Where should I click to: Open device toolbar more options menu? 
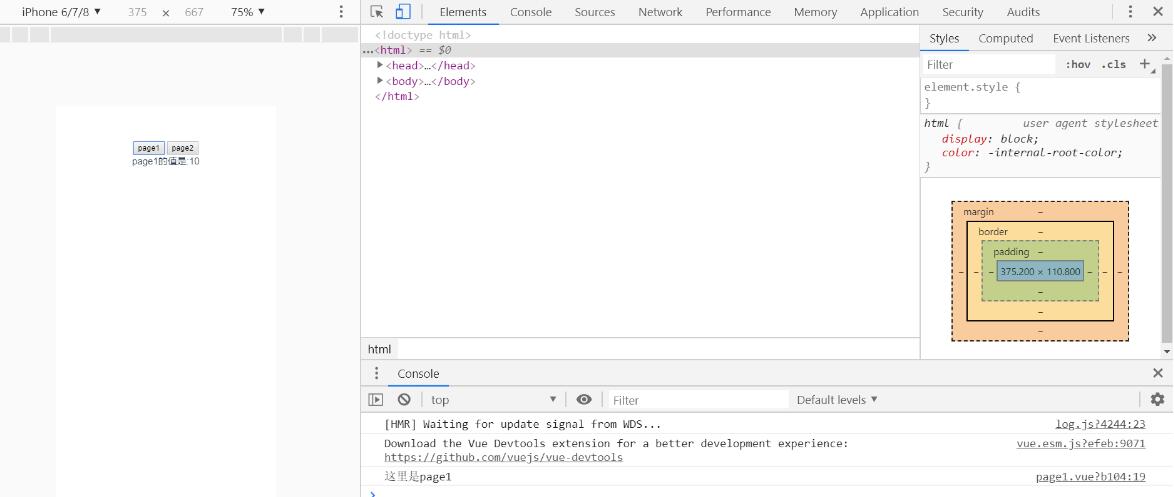[x=341, y=12]
